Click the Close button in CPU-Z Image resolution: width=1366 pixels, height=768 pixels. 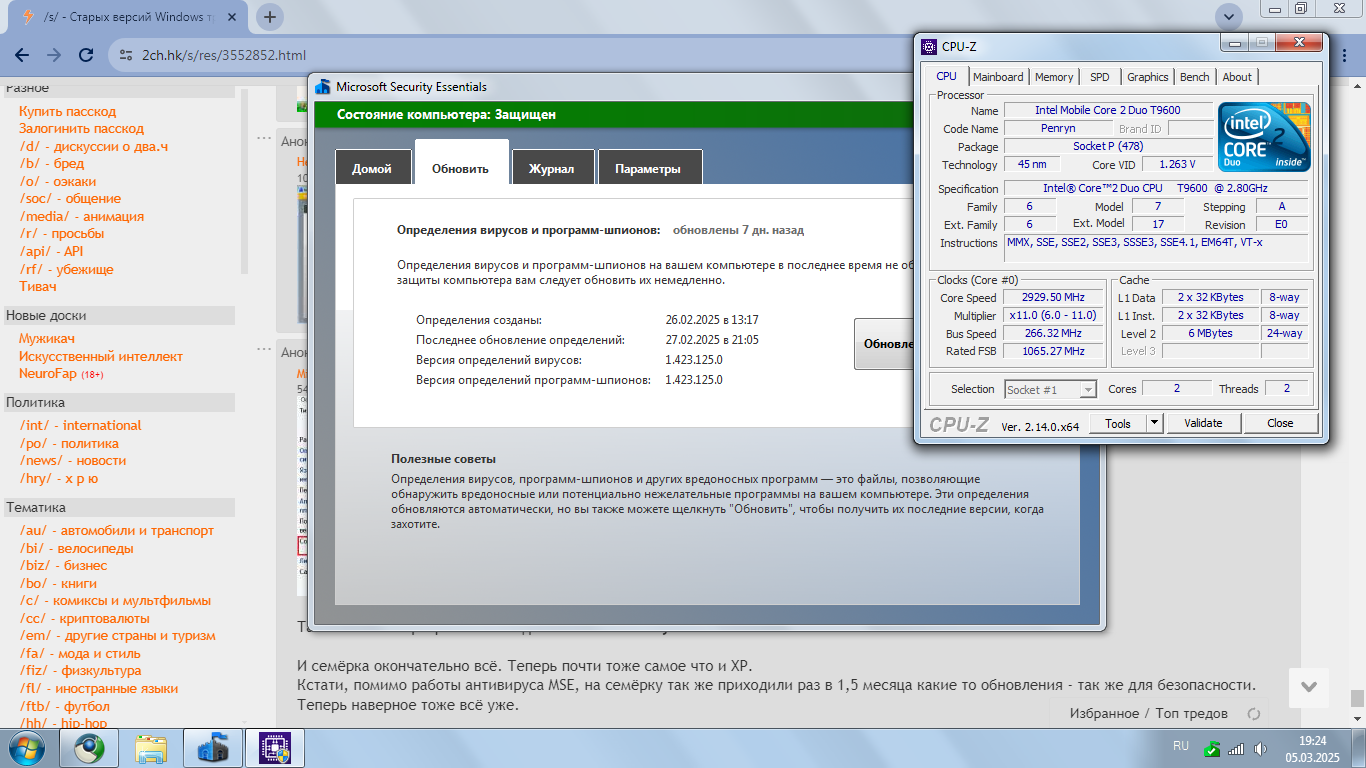point(1280,423)
